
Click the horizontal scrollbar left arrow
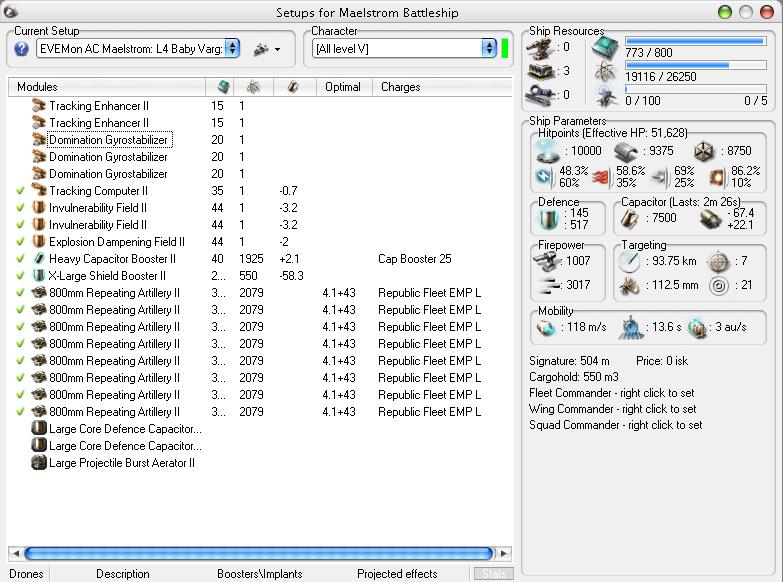[15, 553]
